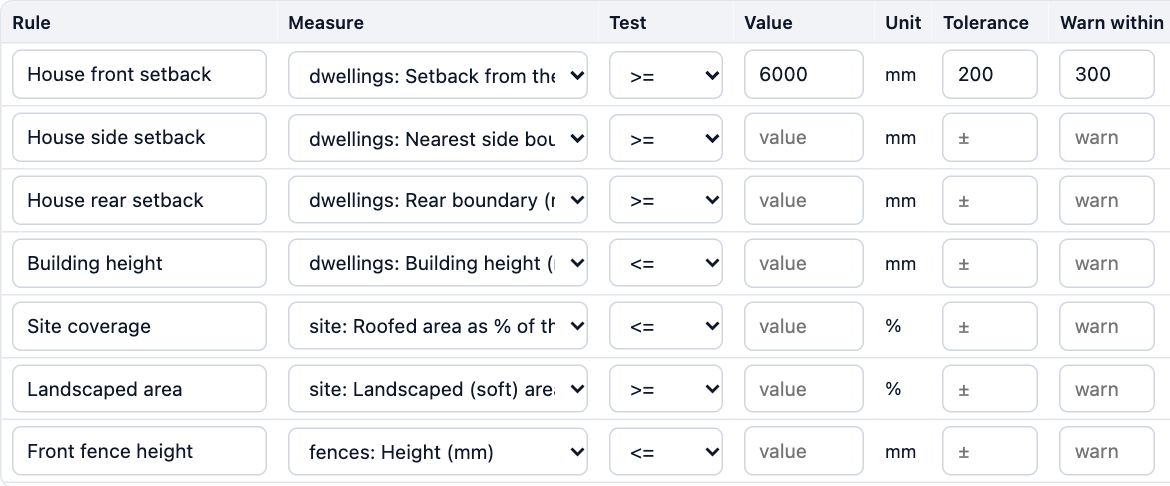
Task: Click the 'Test' column header
Action: point(628,23)
